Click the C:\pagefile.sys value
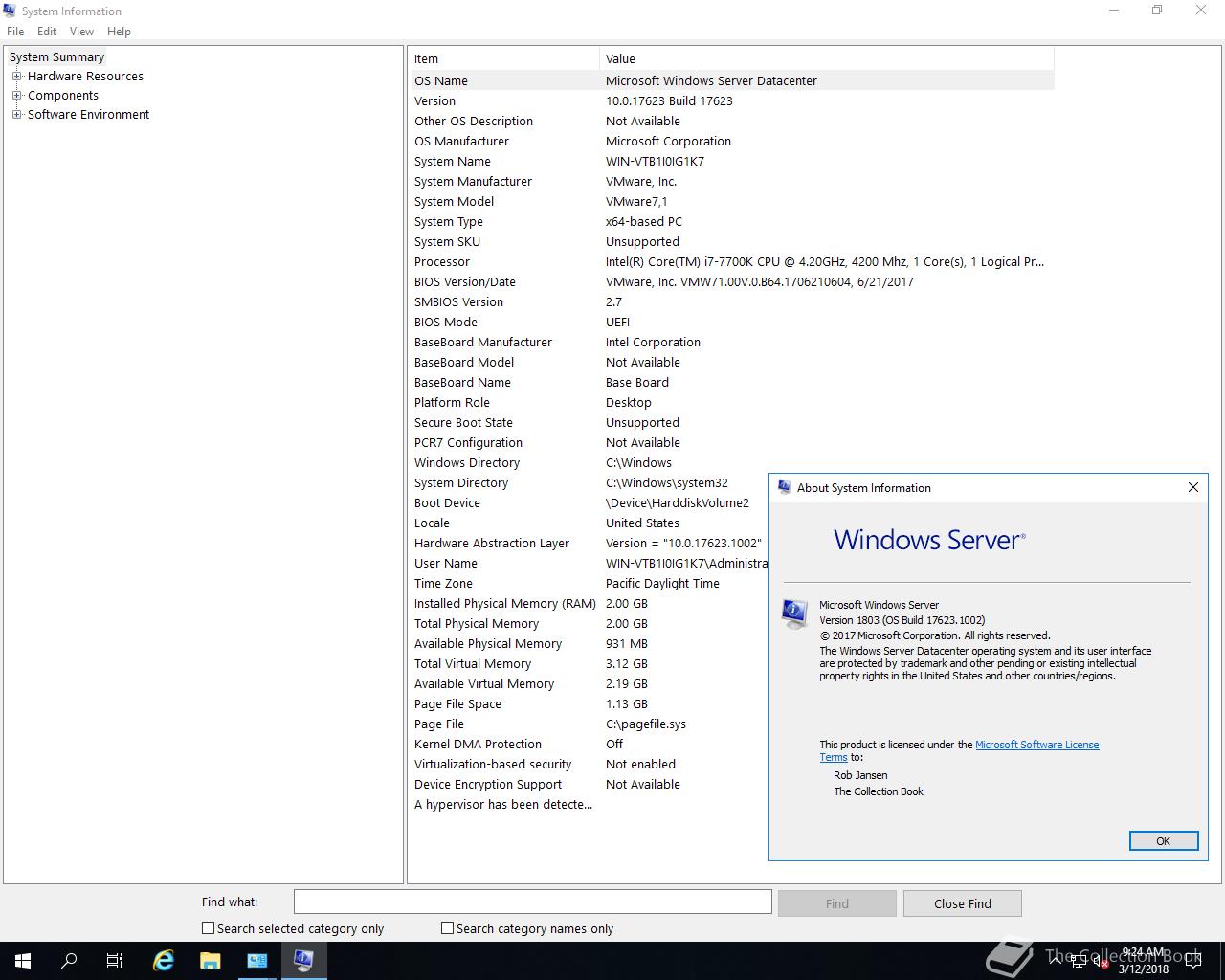 tap(646, 724)
